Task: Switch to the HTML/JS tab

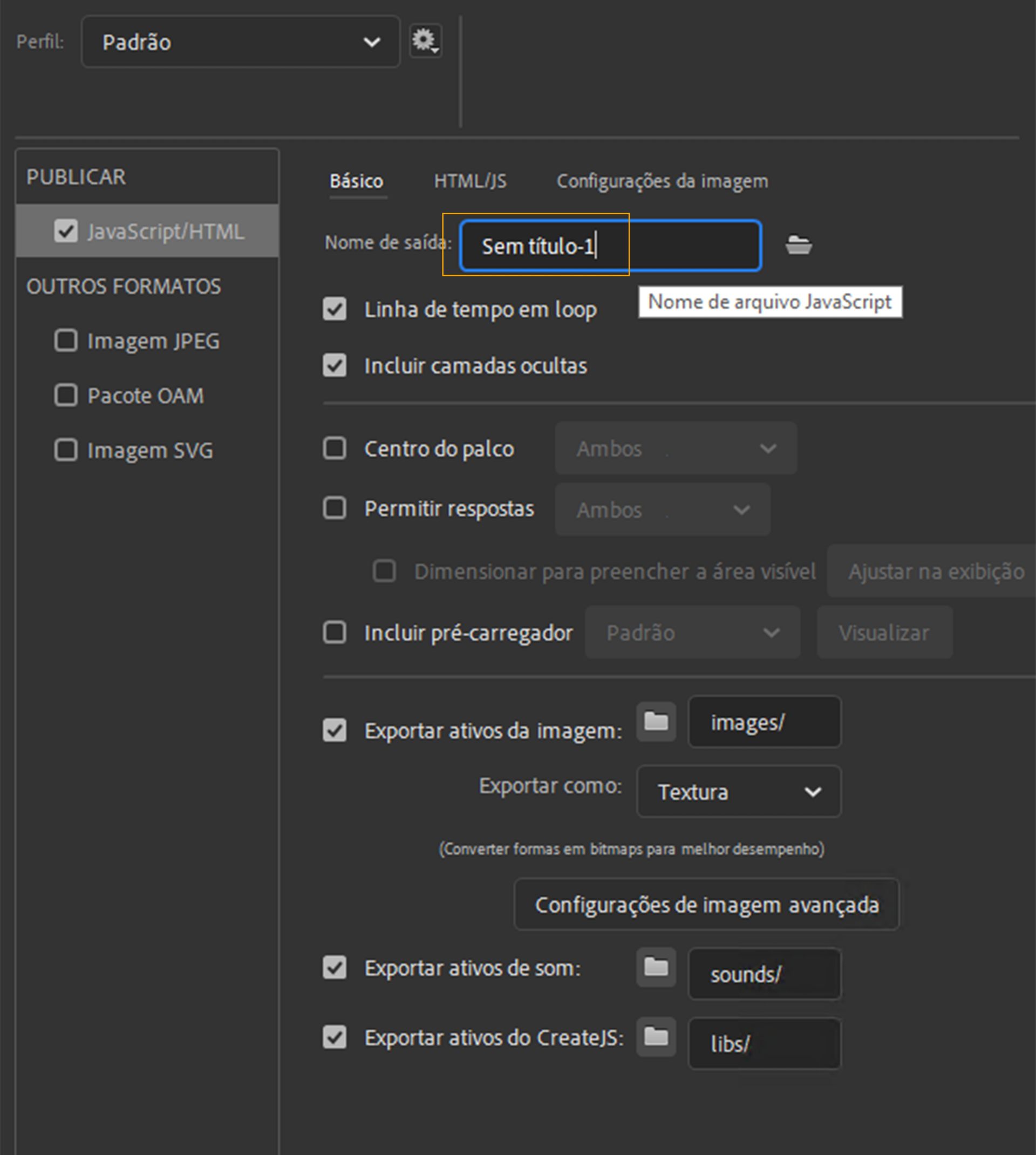Action: [470, 181]
